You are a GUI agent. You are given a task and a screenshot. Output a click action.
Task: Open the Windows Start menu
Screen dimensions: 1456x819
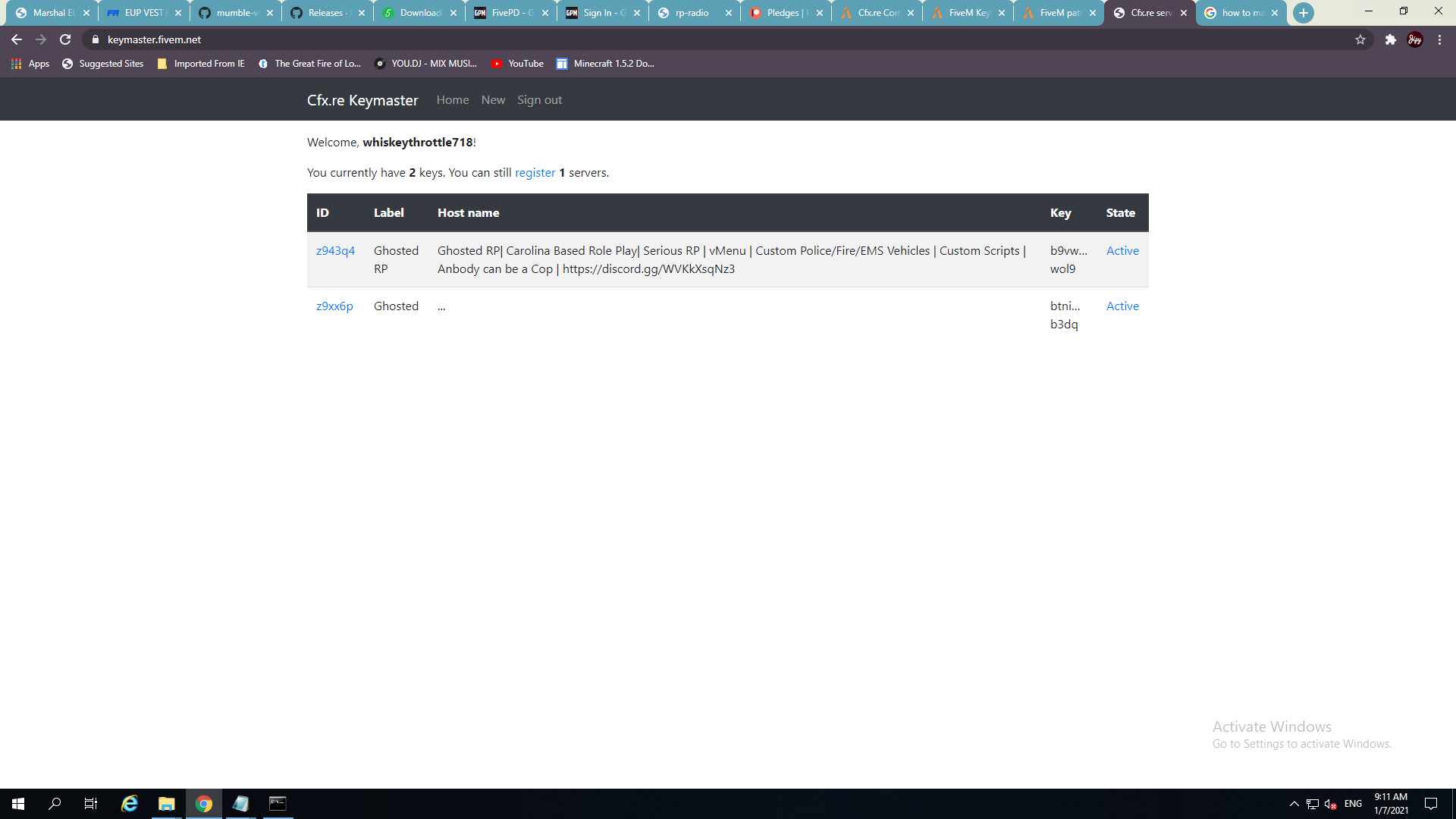tap(18, 804)
